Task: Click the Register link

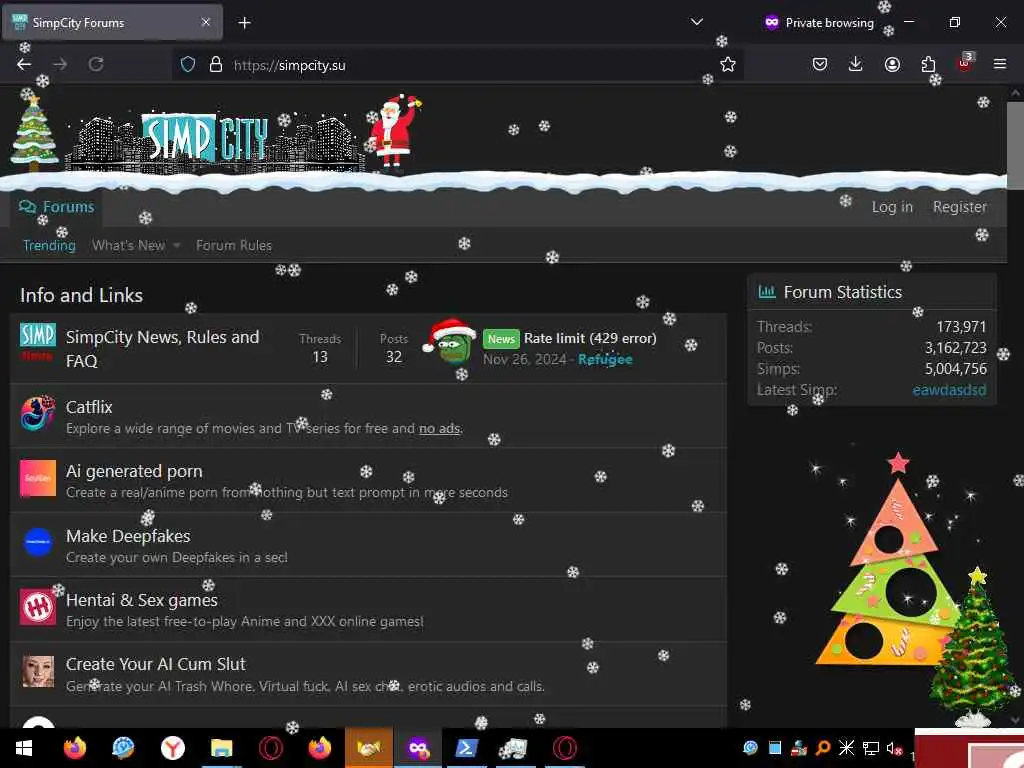Action: pyautogui.click(x=959, y=207)
